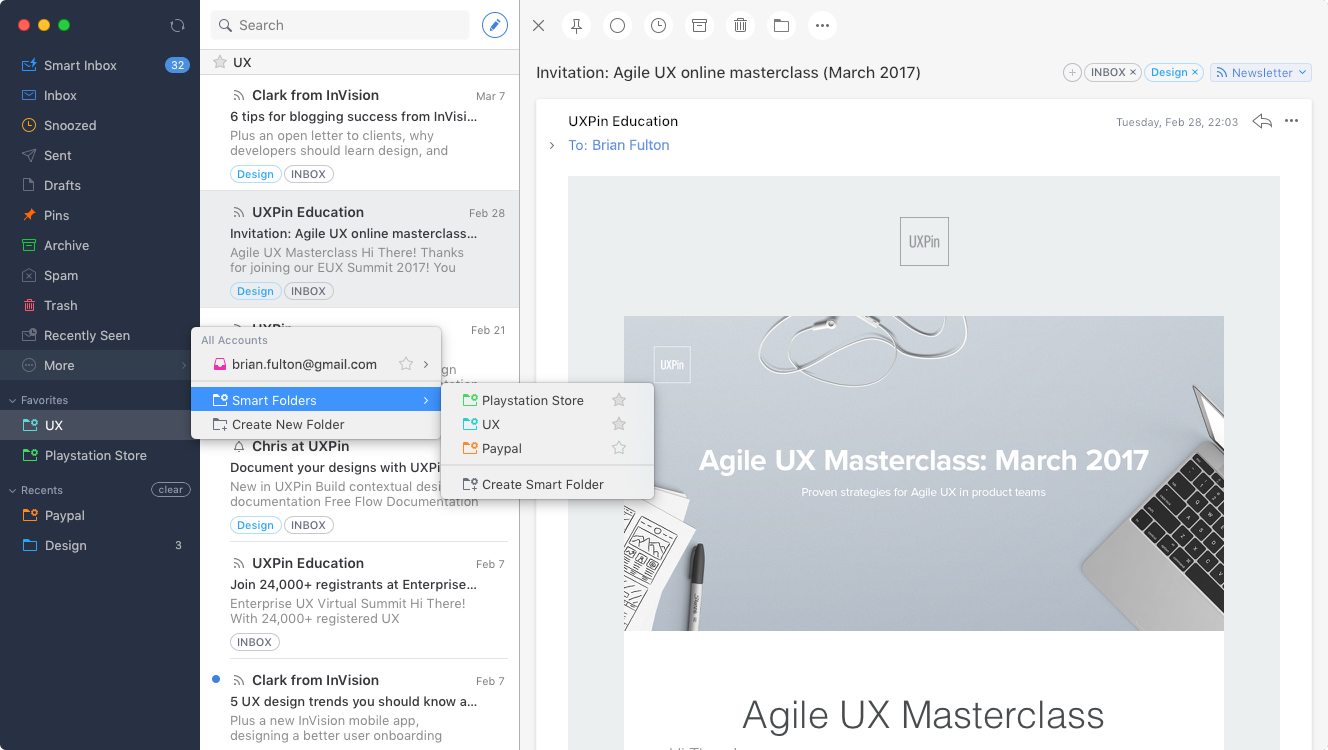The width and height of the screenshot is (1328, 750).
Task: Click the To: Brian Fulton link
Action: point(619,145)
